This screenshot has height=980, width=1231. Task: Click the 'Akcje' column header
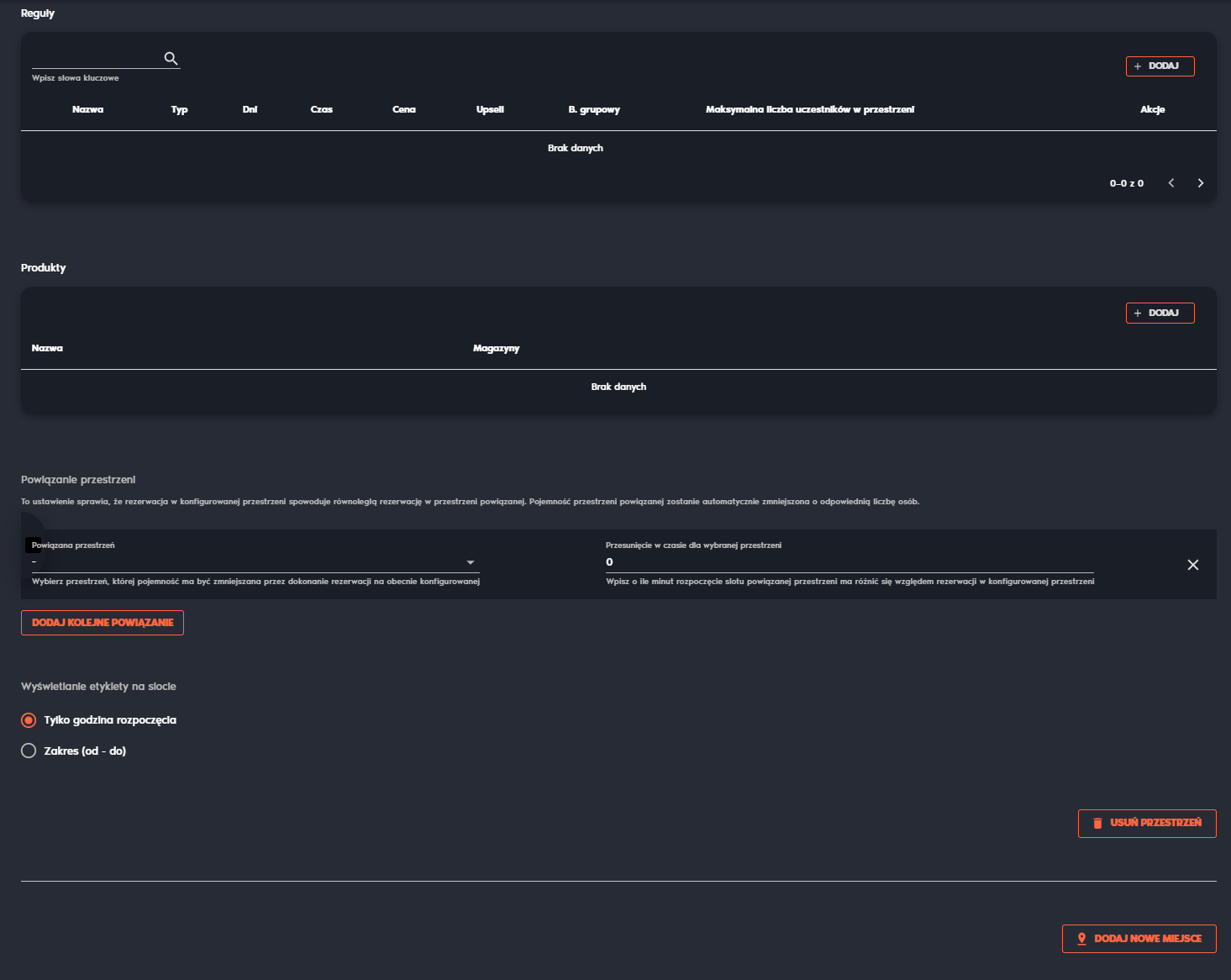tap(1153, 109)
